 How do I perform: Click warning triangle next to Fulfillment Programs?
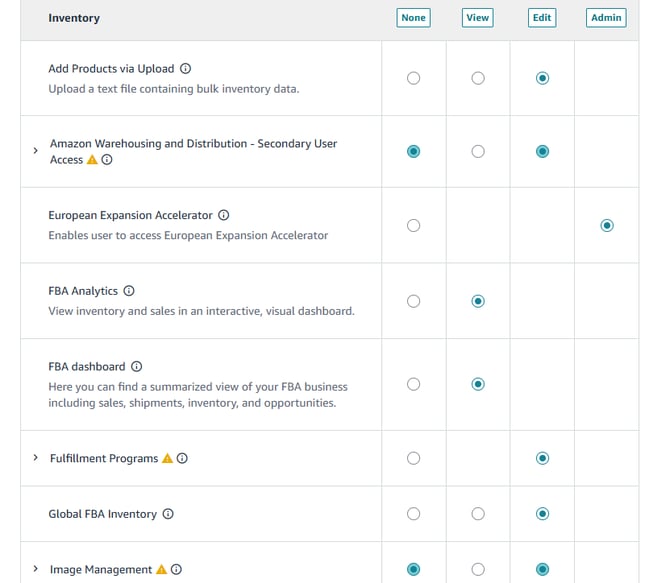coord(167,459)
